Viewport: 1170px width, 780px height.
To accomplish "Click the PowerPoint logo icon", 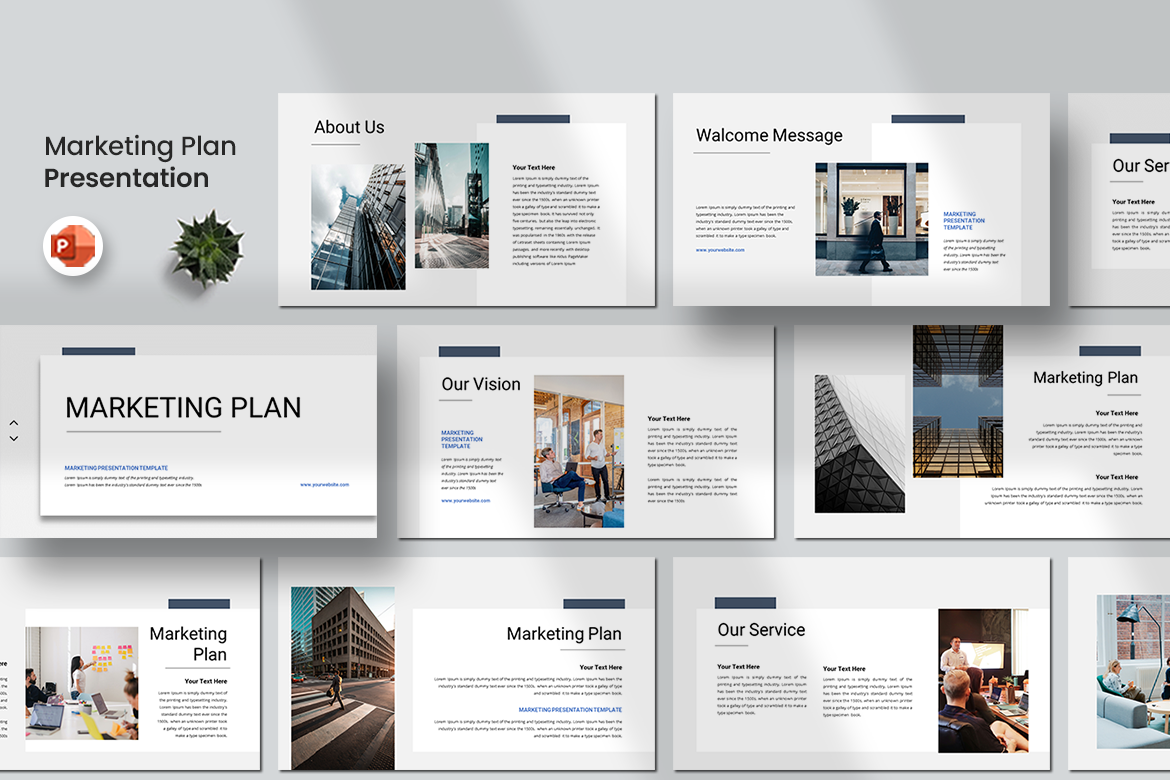I will [73, 246].
